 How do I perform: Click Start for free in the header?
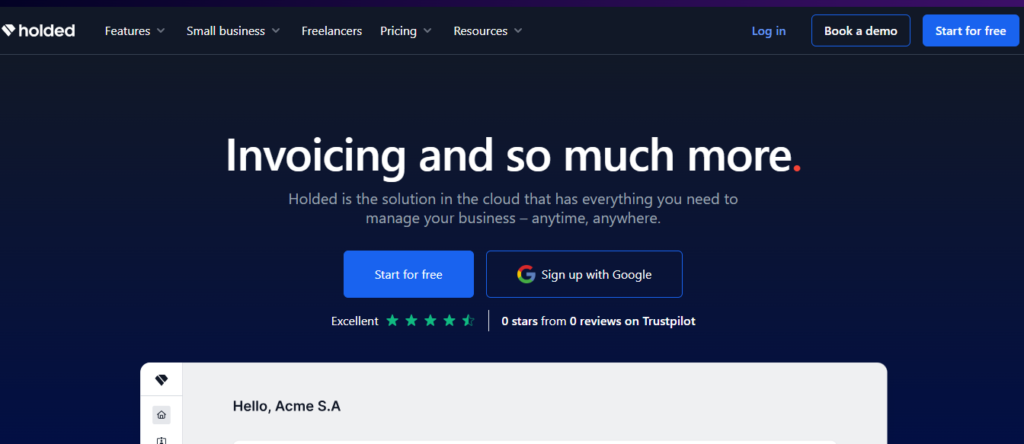pyautogui.click(x=970, y=31)
